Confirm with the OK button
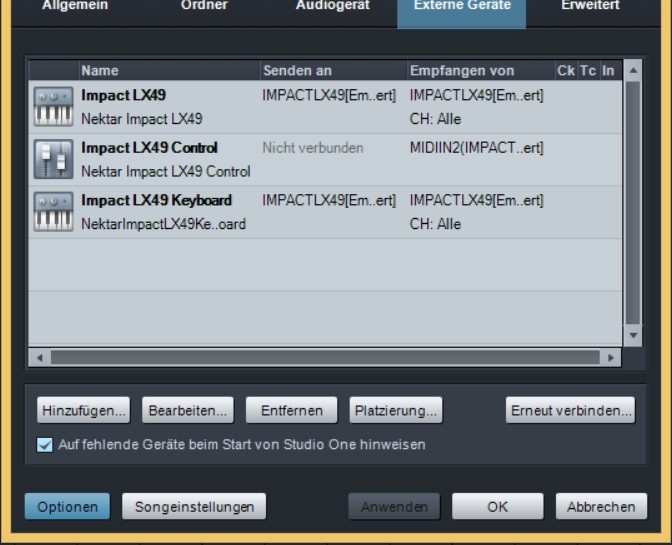This screenshot has width=672, height=545. pyautogui.click(x=498, y=506)
